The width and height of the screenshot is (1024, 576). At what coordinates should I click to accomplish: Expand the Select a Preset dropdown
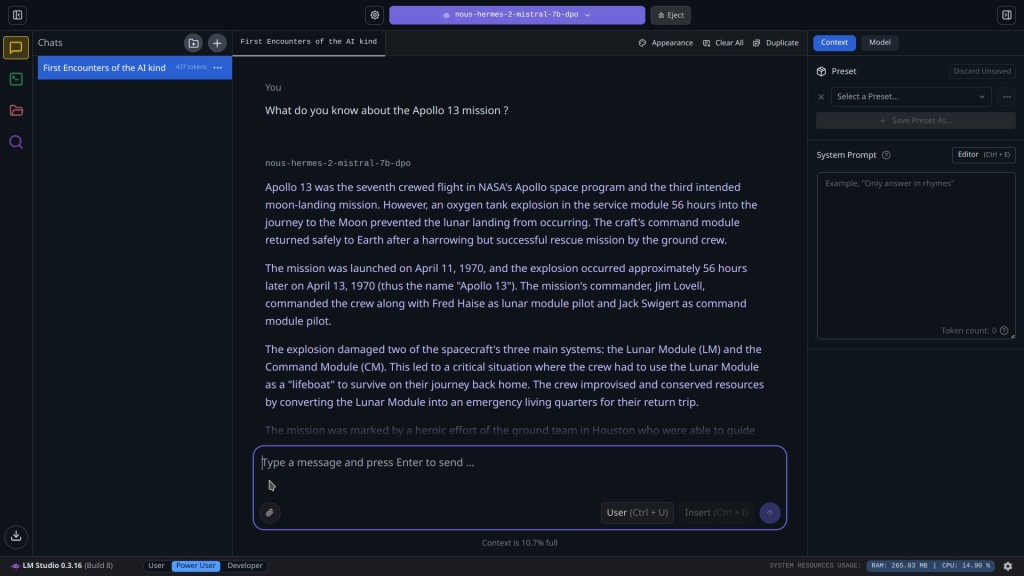(x=910, y=97)
